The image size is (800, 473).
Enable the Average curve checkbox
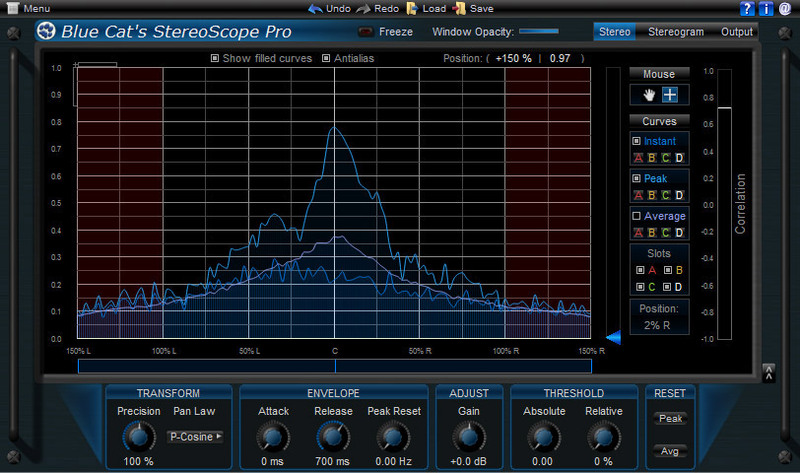coord(637,216)
